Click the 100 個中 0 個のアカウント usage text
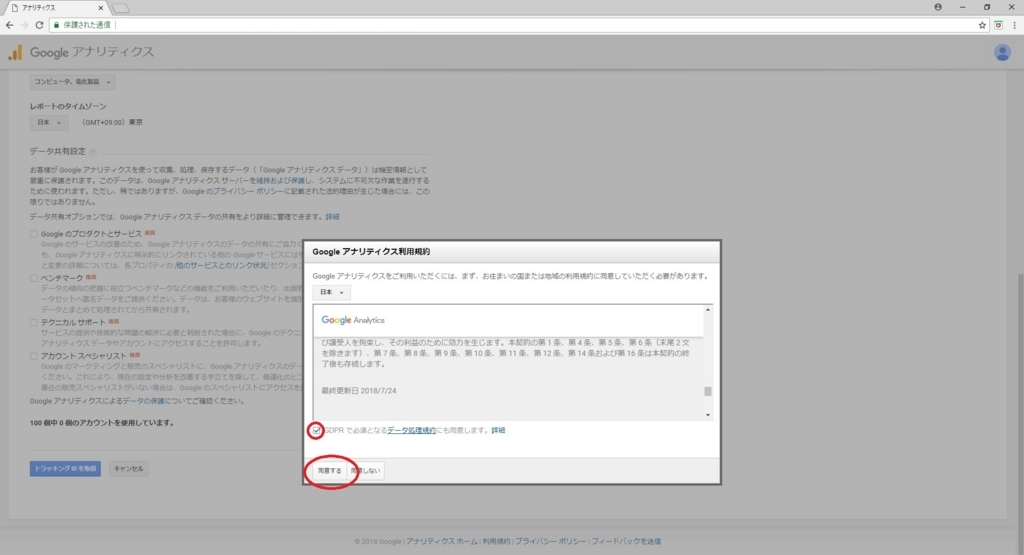This screenshot has width=1024, height=555. point(102,423)
